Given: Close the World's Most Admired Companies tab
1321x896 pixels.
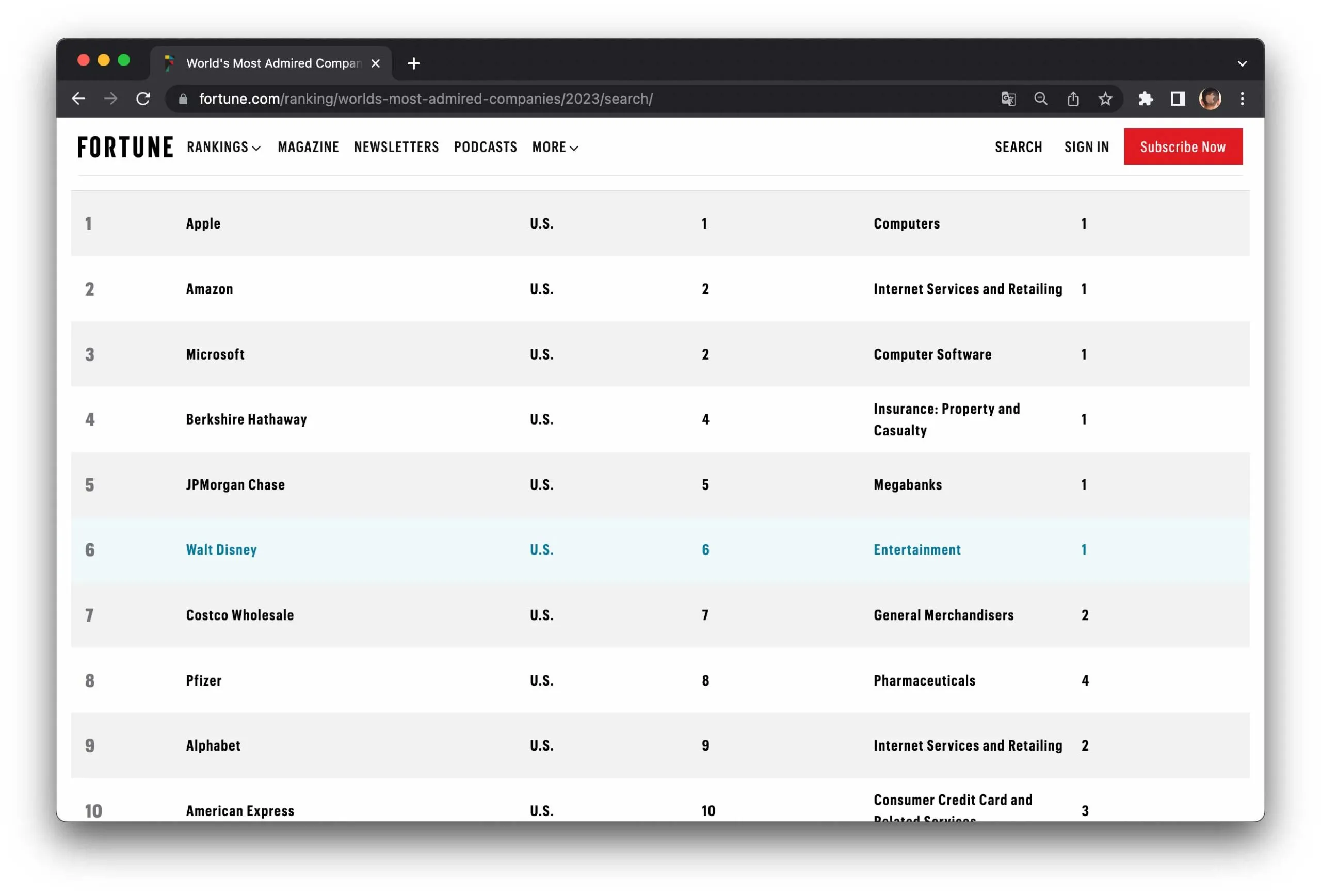Looking at the screenshot, I should click(x=375, y=63).
